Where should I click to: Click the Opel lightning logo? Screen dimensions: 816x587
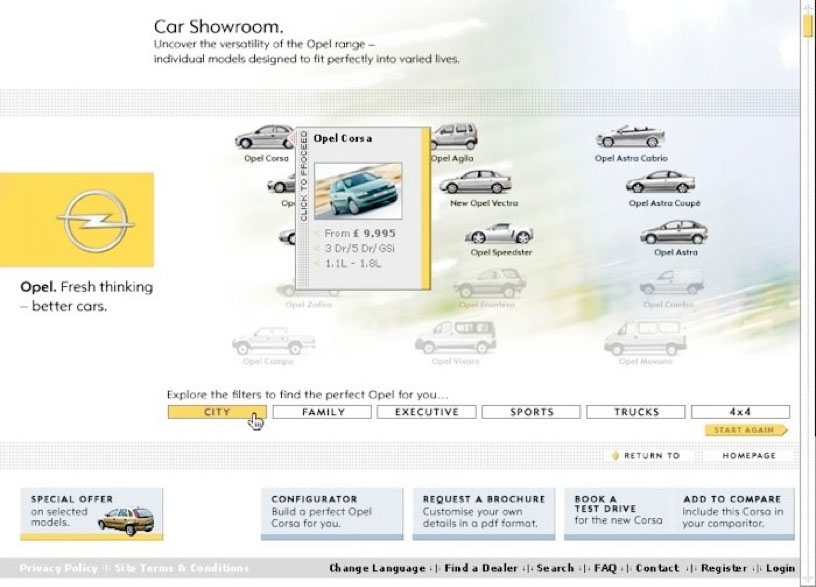pos(96,221)
